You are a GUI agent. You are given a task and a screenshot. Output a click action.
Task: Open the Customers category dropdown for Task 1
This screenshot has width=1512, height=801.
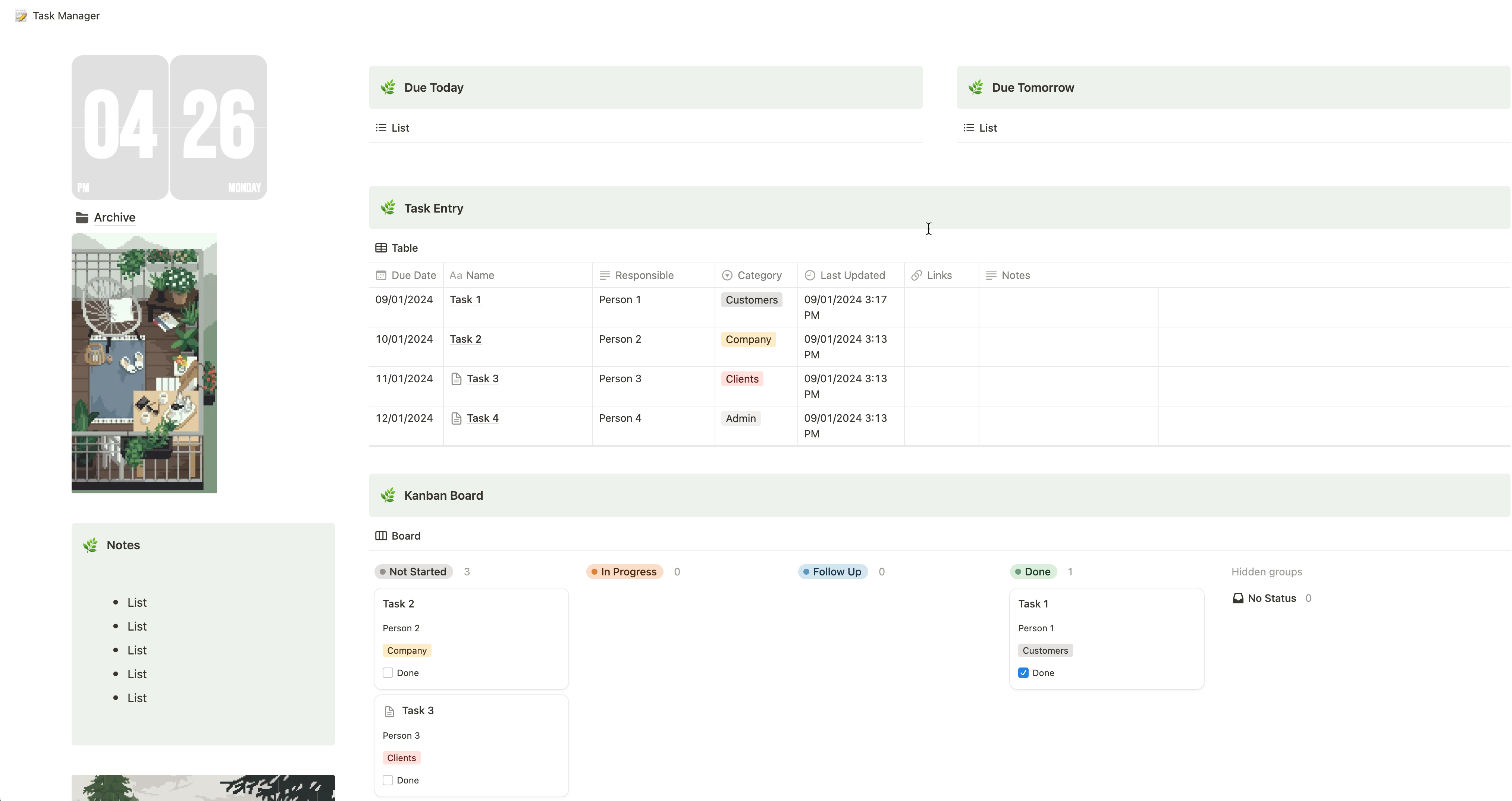[x=751, y=300]
